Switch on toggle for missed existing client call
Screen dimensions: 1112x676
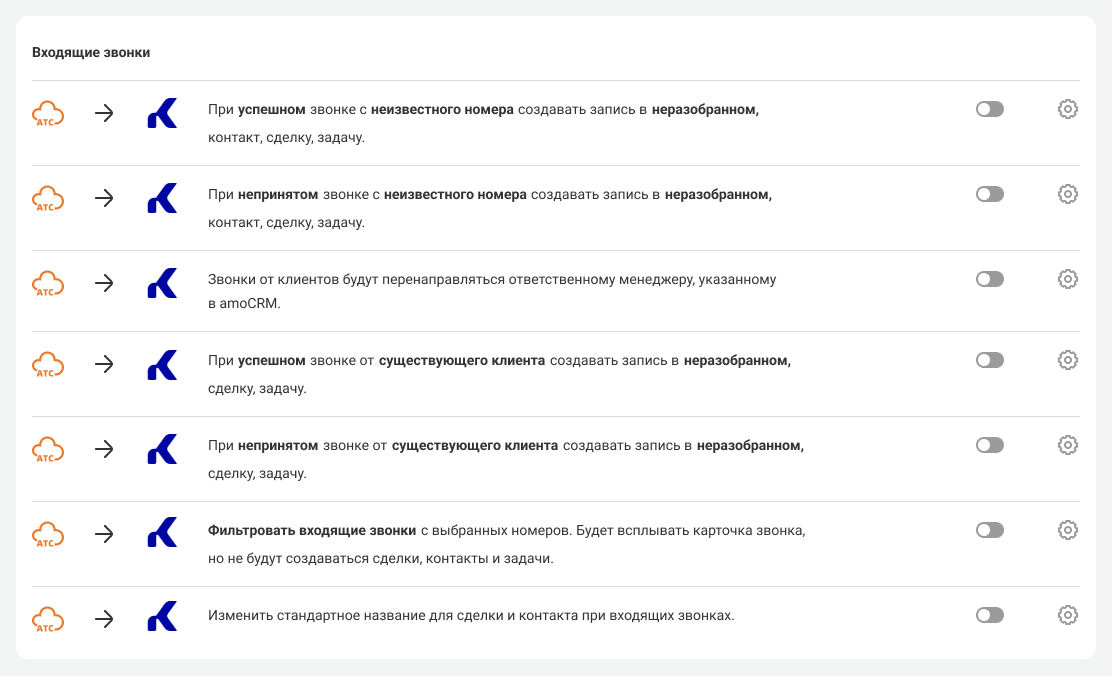989,445
